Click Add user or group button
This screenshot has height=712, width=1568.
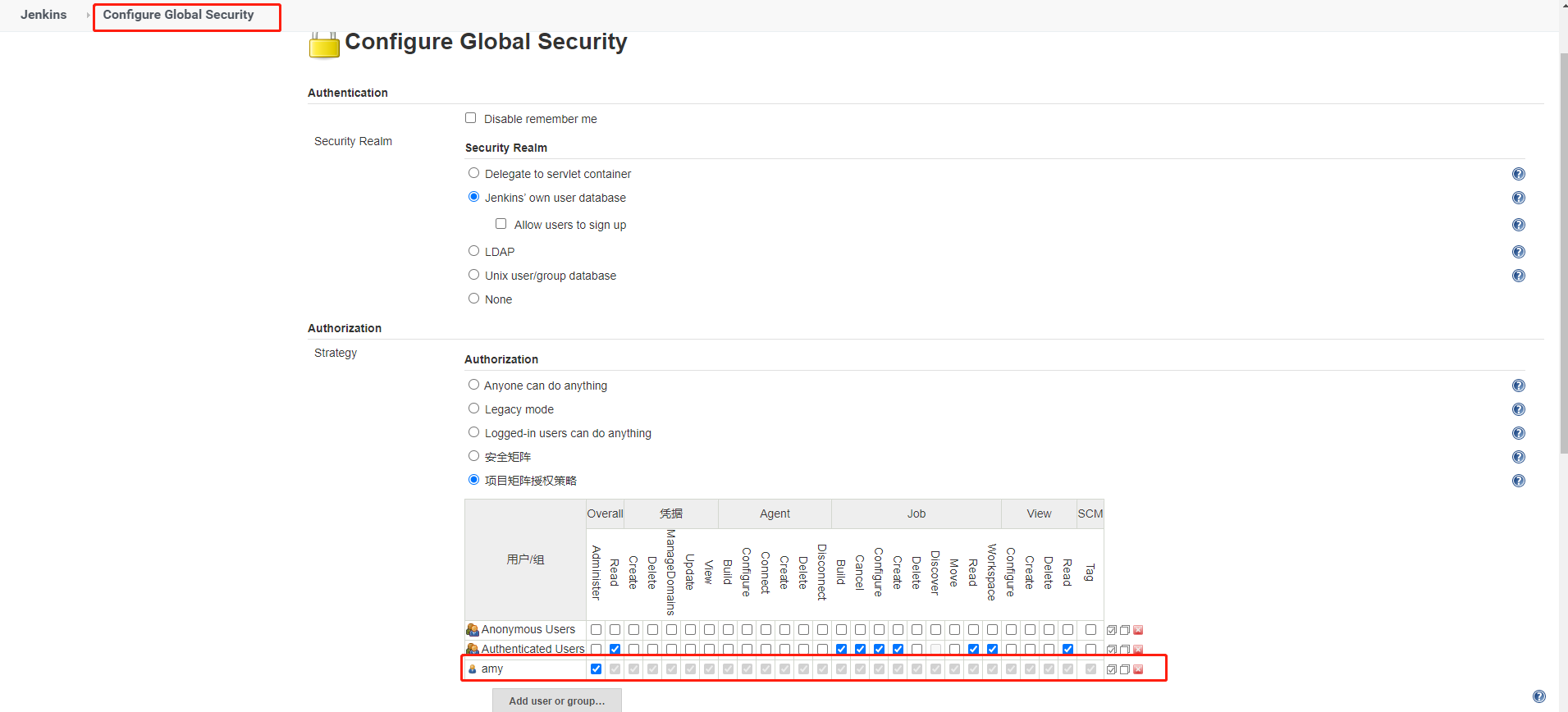pos(556,701)
